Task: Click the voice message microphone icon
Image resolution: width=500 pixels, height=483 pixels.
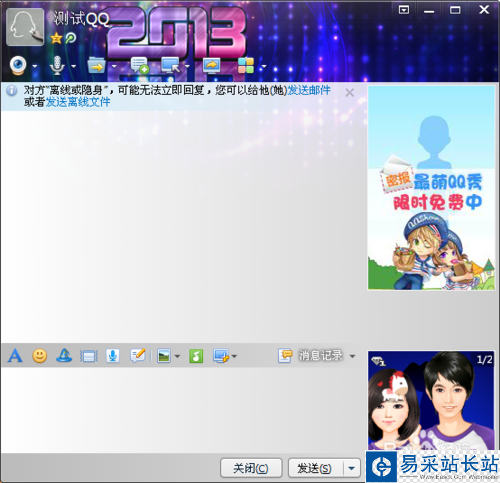Action: point(113,356)
